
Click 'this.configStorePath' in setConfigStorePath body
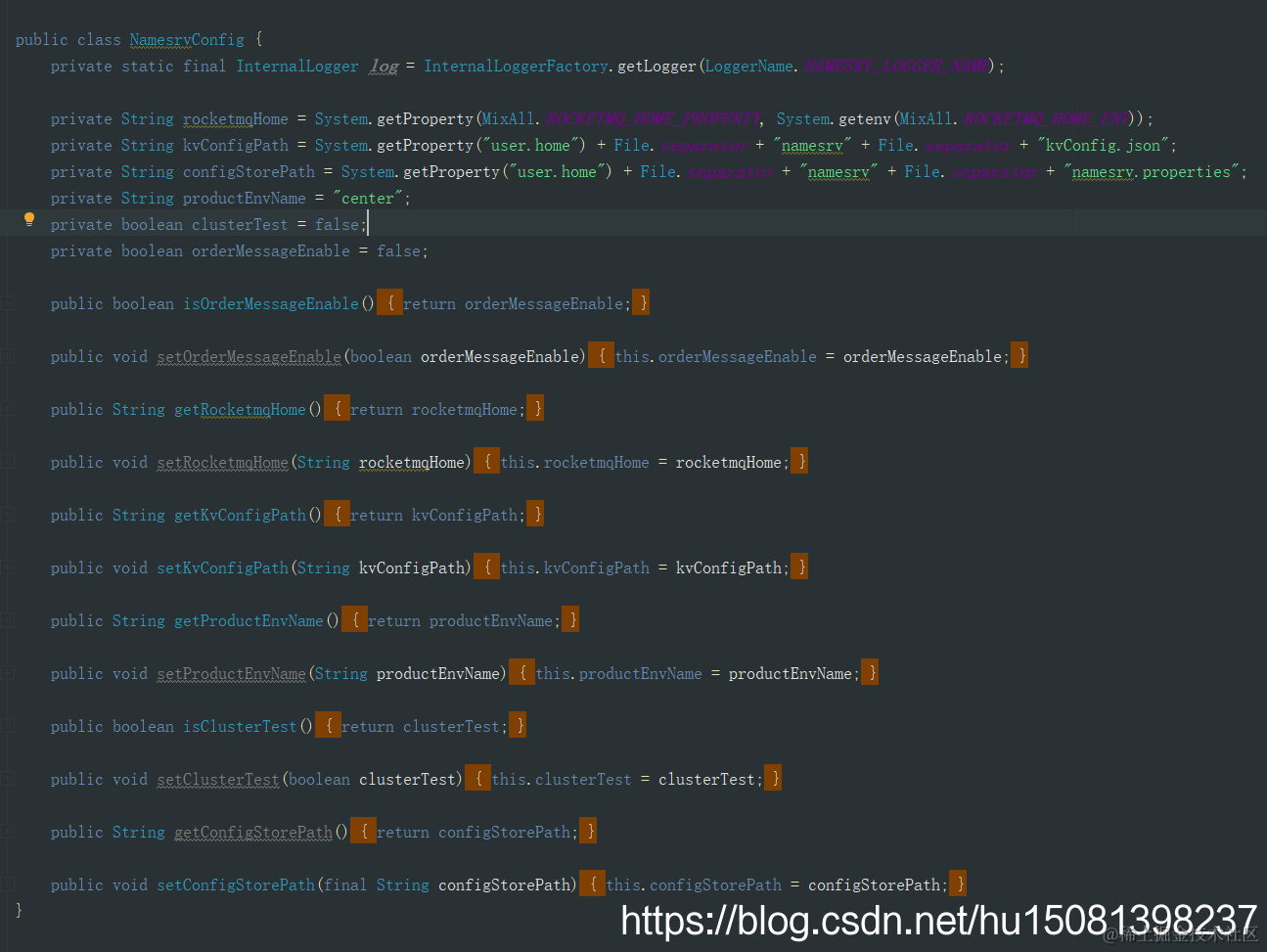point(694,884)
